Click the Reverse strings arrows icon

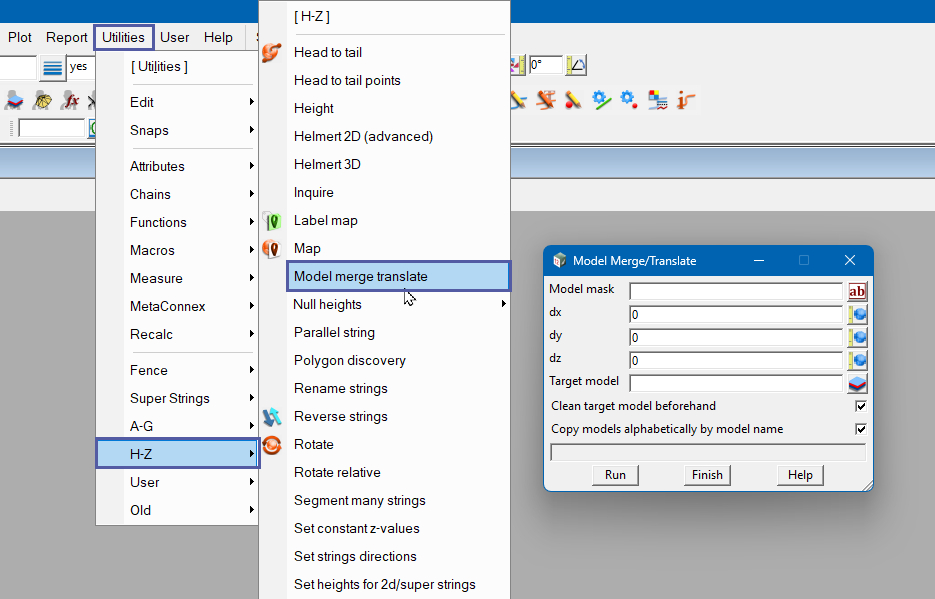click(271, 416)
